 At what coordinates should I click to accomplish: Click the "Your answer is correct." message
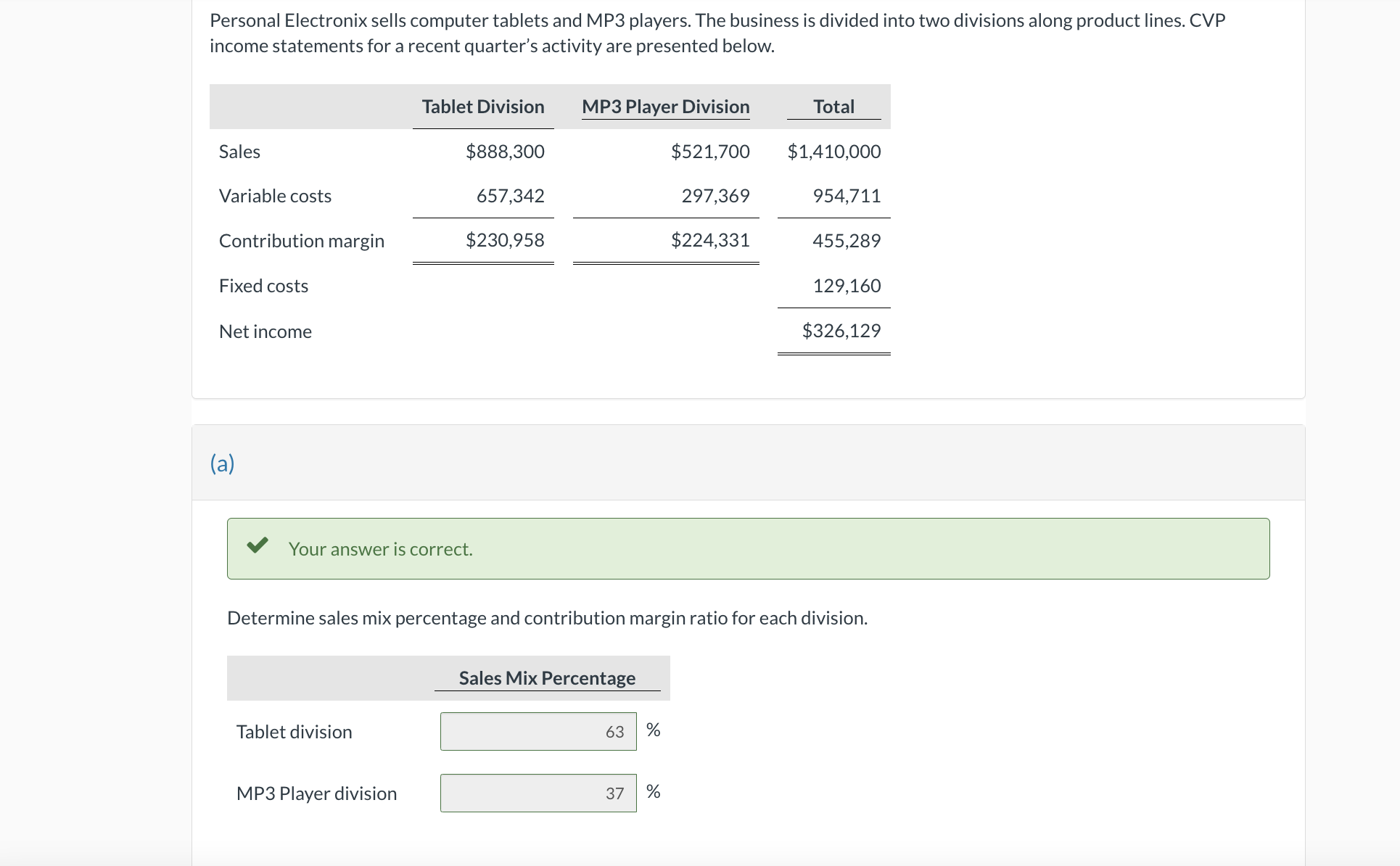click(380, 550)
